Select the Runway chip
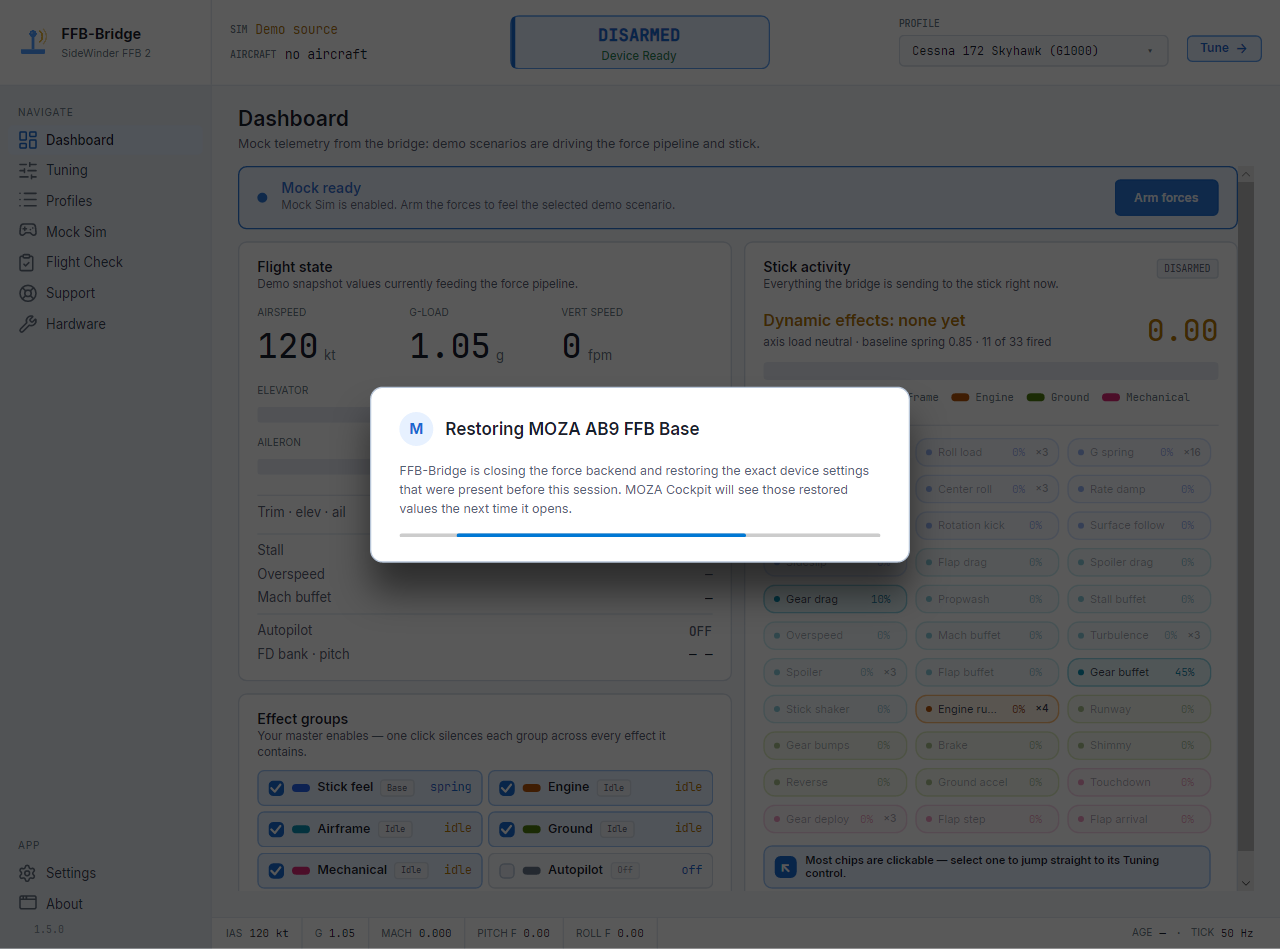 coord(1139,709)
